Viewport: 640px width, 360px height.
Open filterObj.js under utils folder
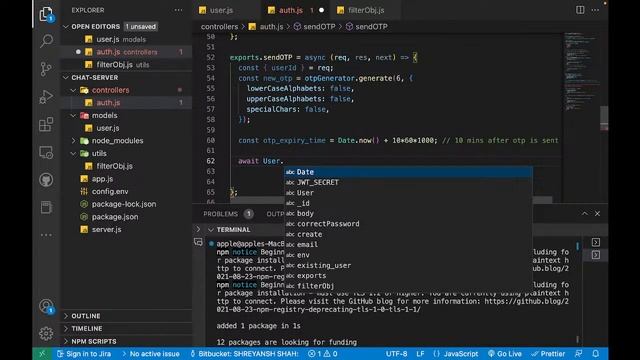point(127,166)
